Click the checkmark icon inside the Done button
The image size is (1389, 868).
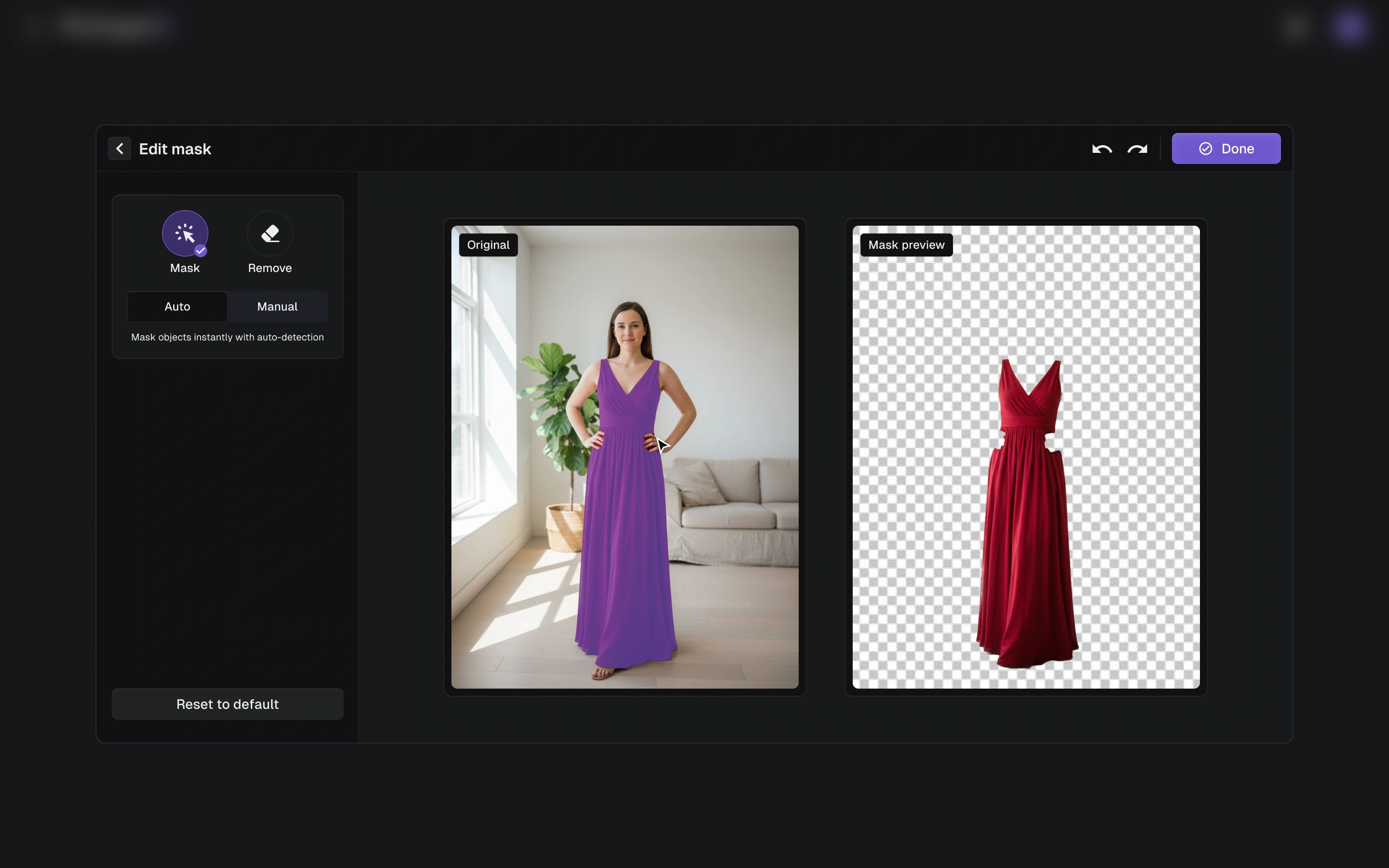(1205, 149)
